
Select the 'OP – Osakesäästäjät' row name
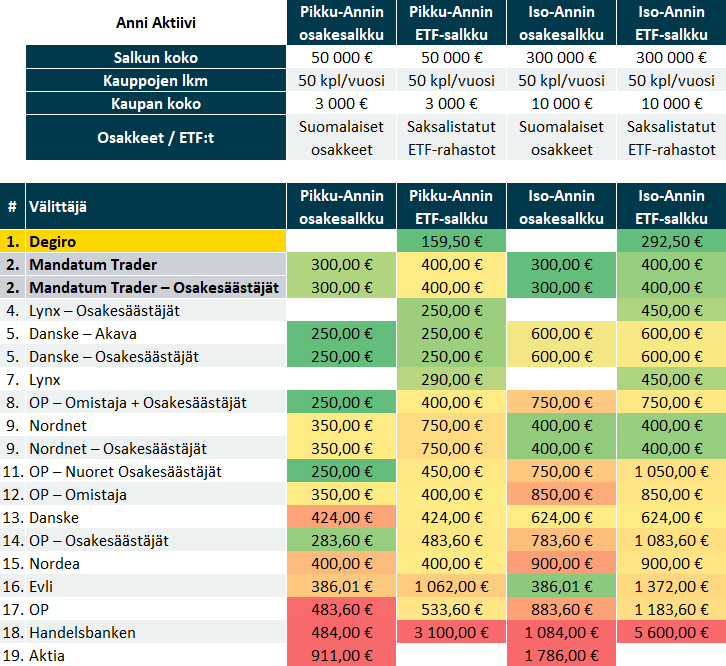156,540
